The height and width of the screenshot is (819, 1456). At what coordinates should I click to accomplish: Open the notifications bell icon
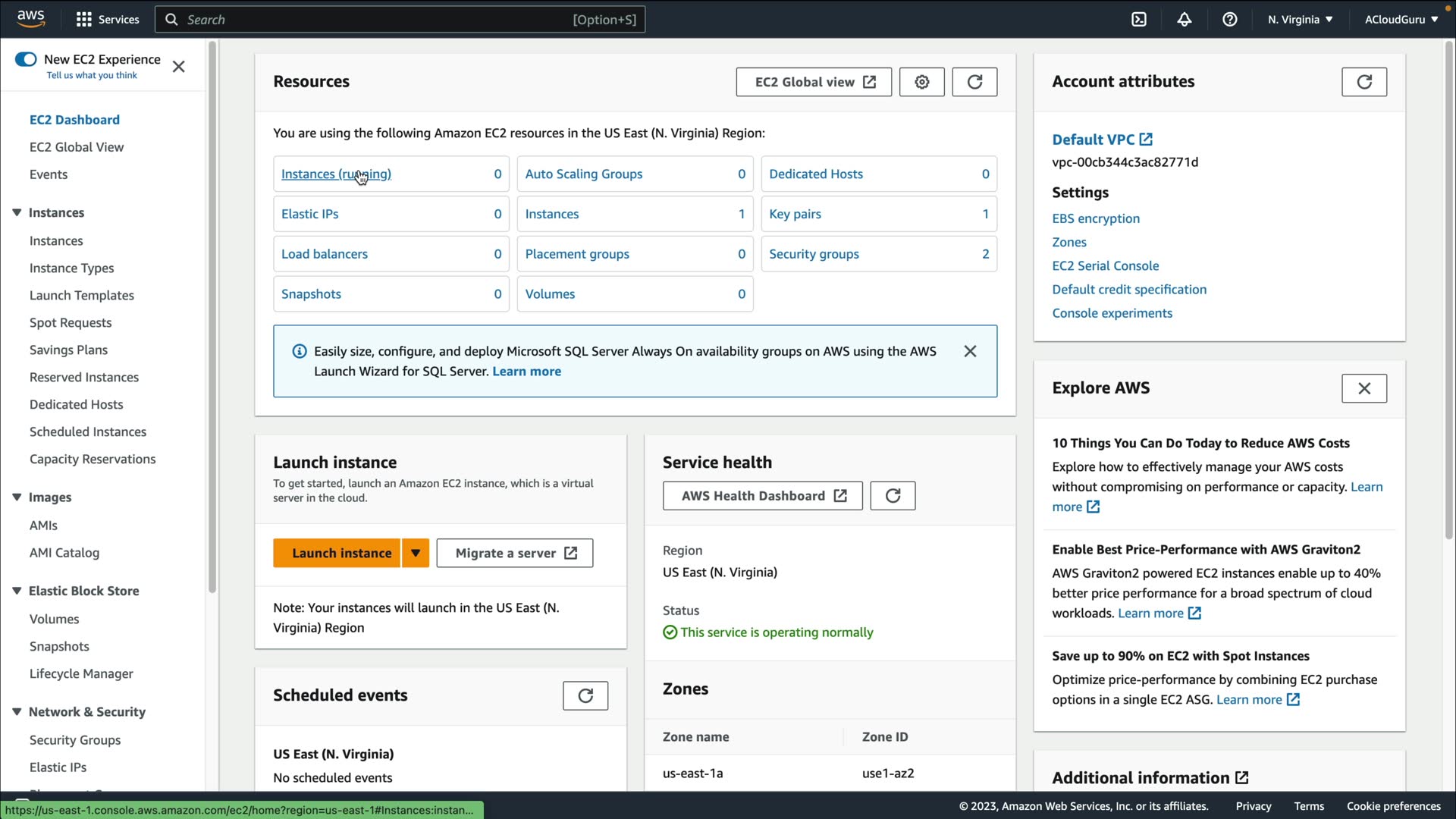click(1184, 20)
